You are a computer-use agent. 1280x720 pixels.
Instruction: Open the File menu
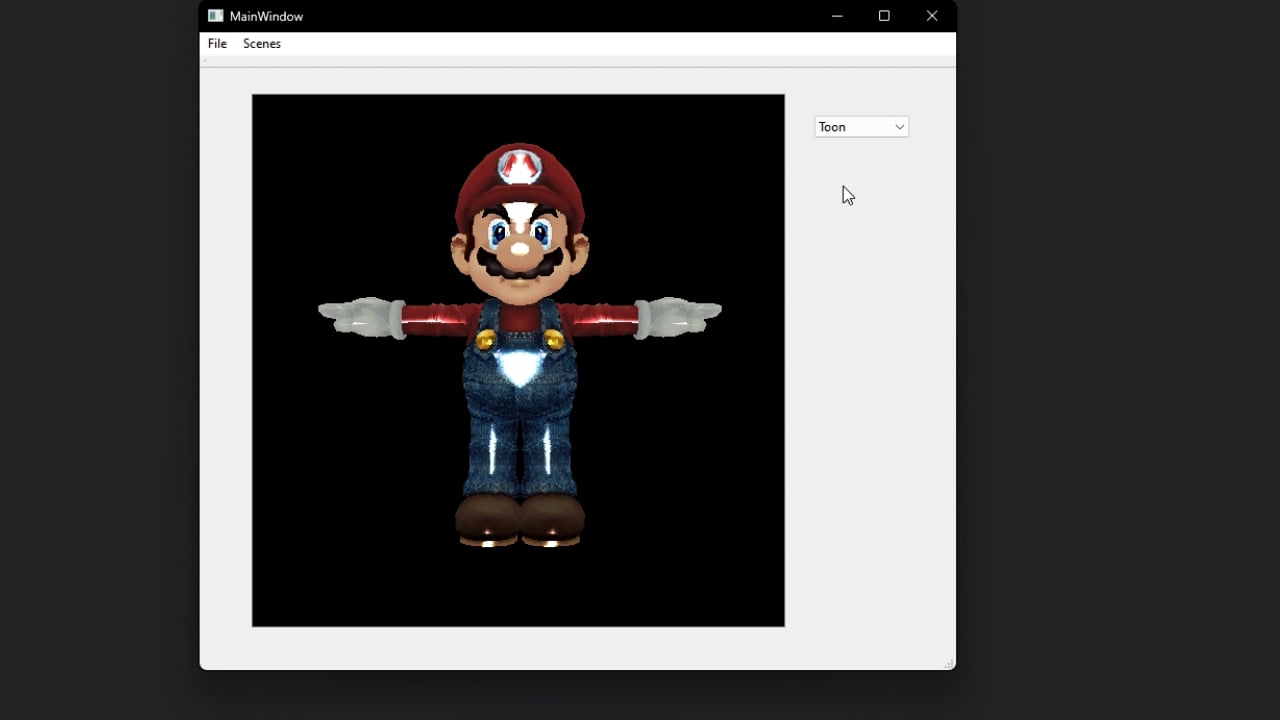[217, 44]
